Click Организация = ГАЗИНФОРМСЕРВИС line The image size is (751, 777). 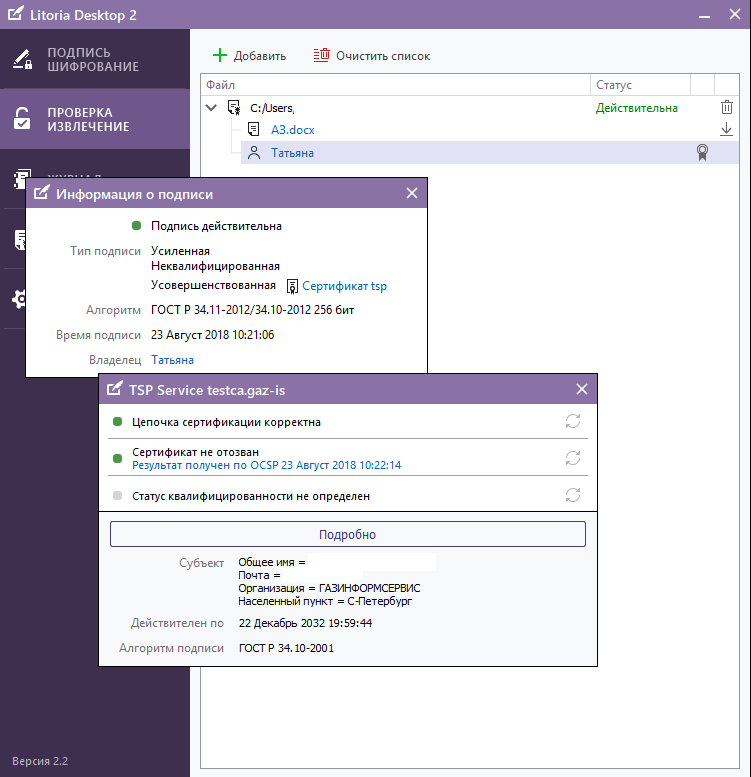(329, 588)
